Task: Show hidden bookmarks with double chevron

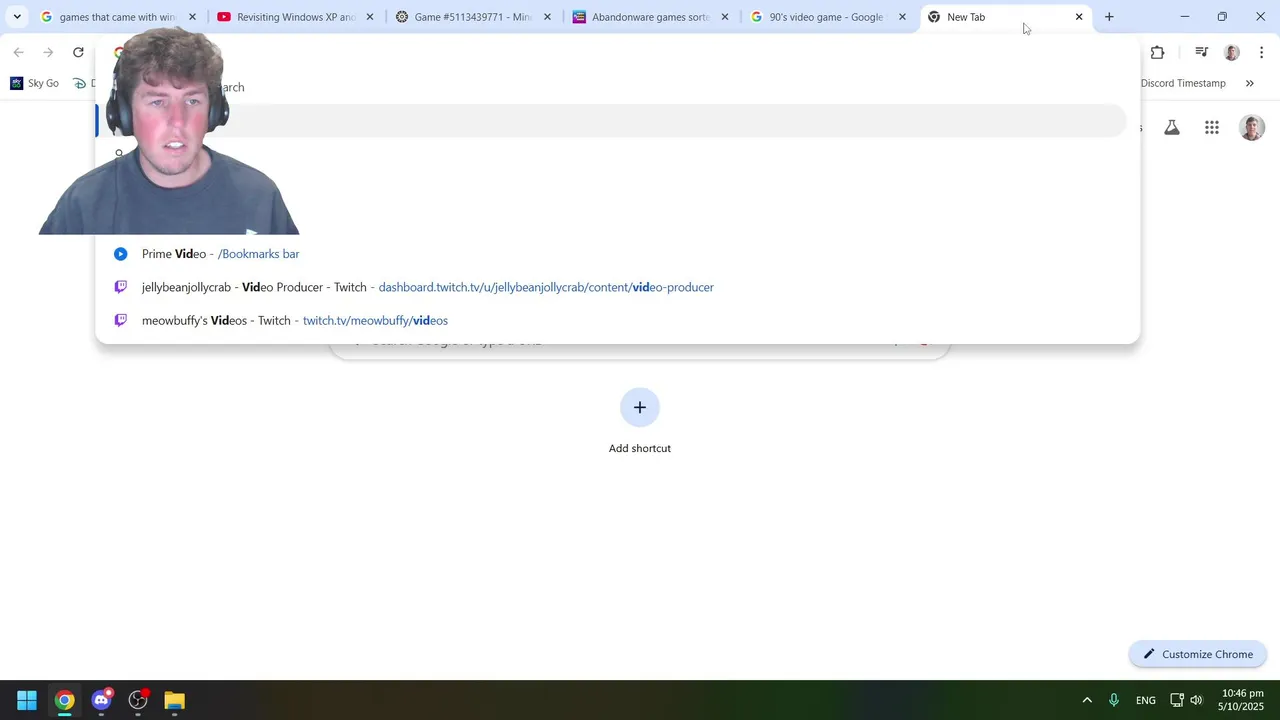Action: 1249,83
